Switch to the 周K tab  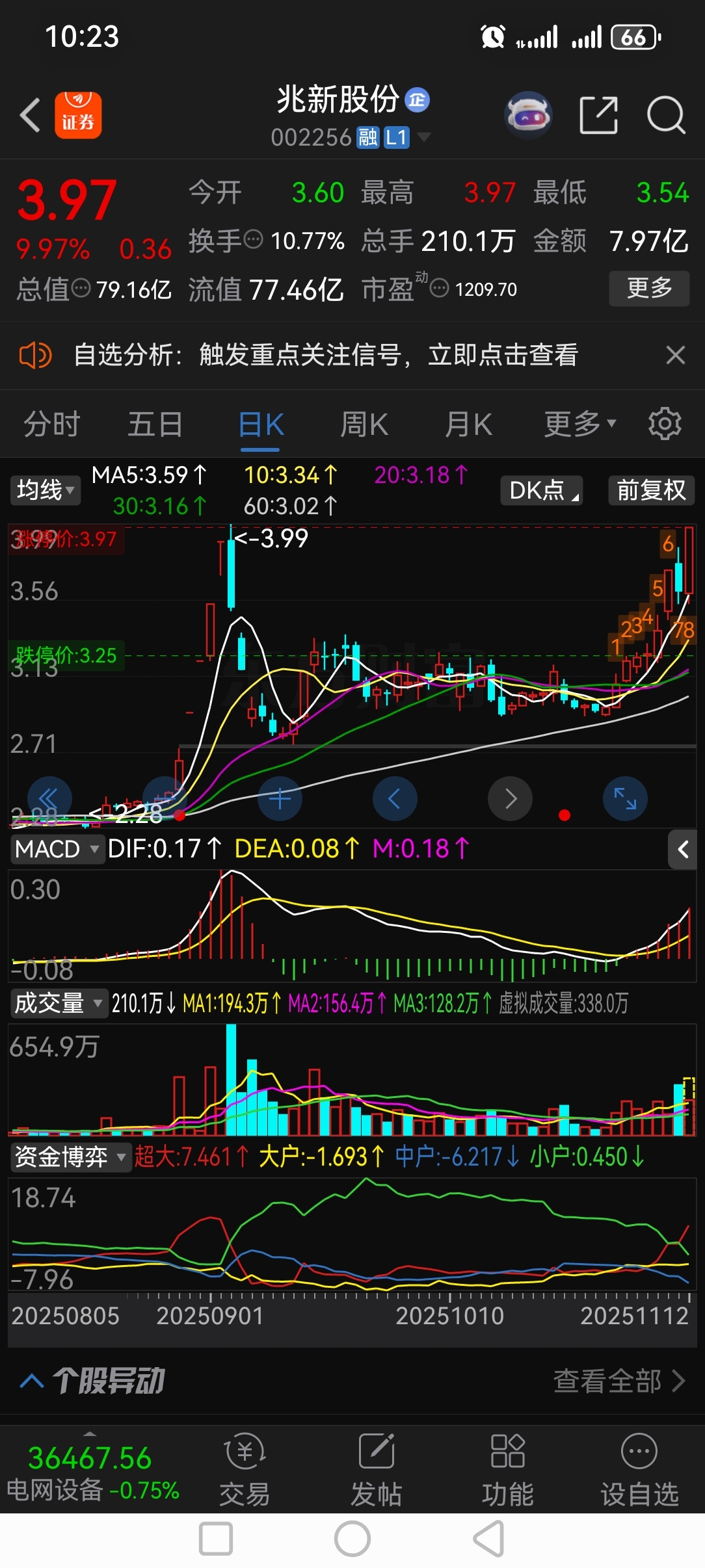click(364, 425)
